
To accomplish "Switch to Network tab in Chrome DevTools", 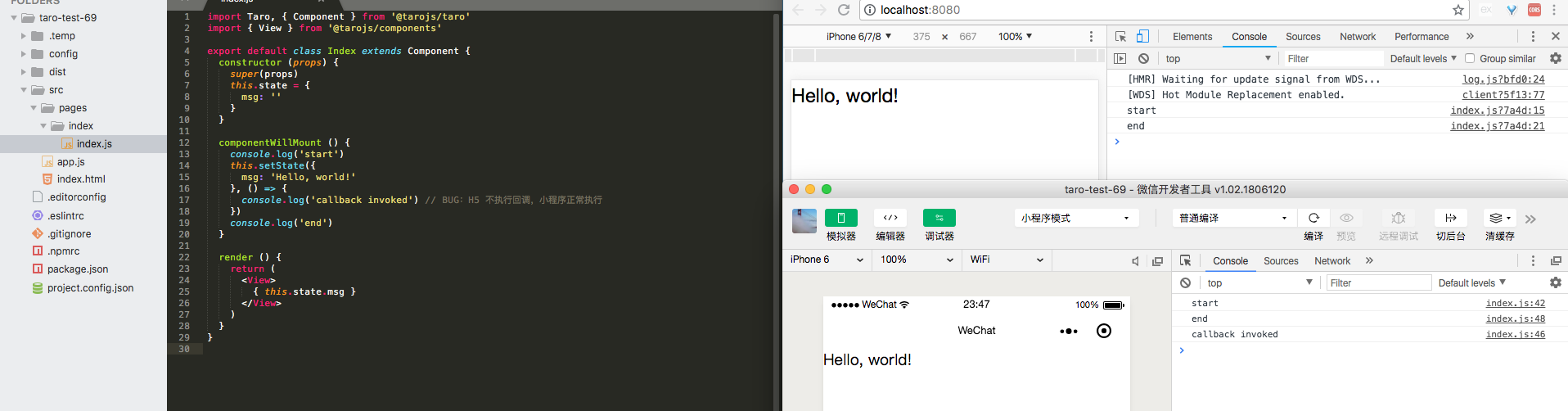I will 1358,36.
